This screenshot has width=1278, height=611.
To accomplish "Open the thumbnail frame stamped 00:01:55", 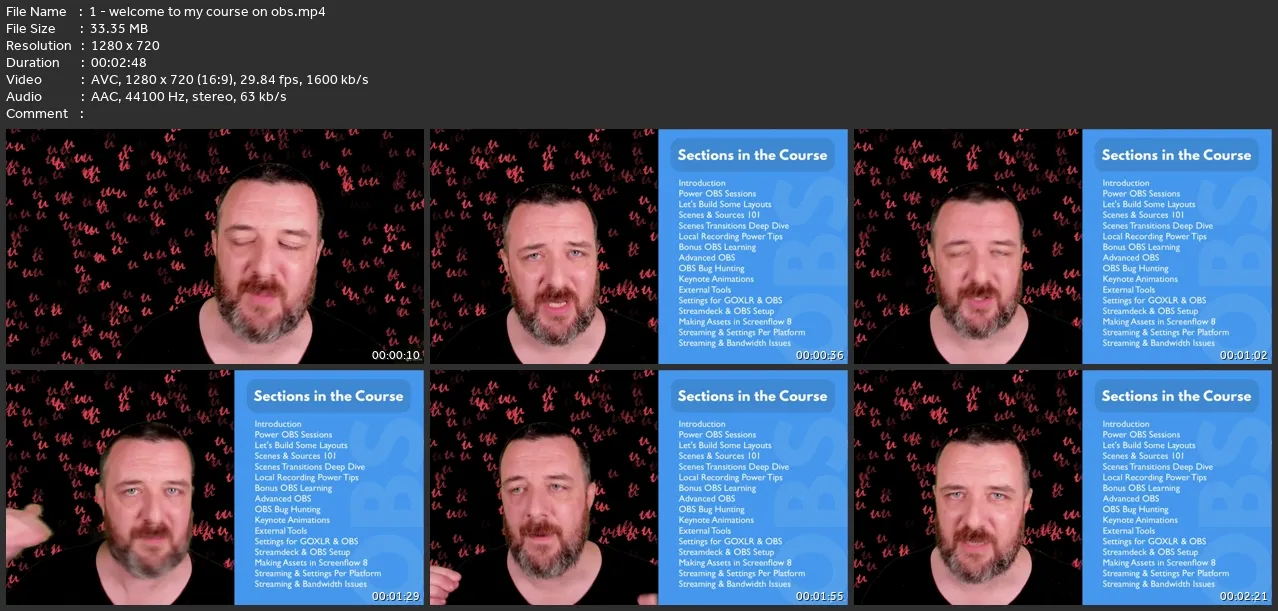I will pyautogui.click(x=639, y=487).
